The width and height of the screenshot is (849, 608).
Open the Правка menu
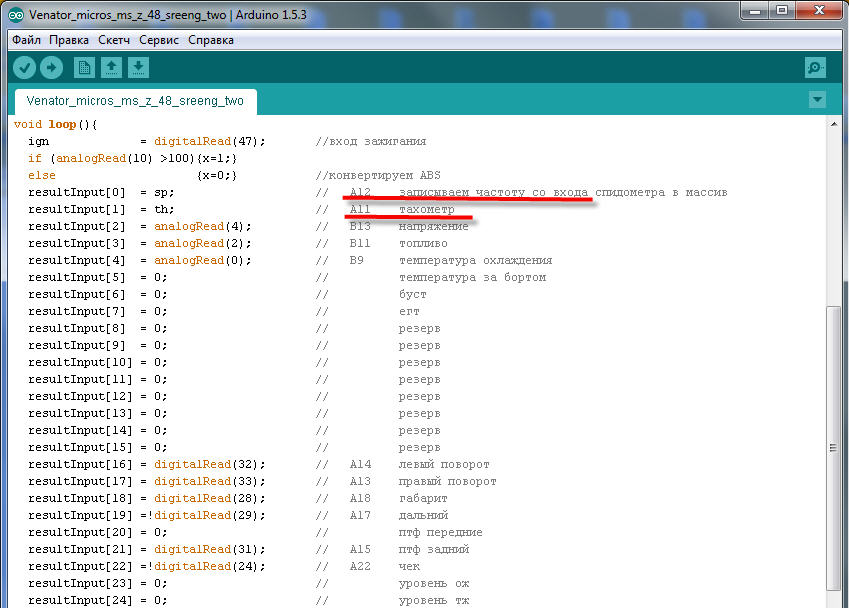[x=69, y=40]
